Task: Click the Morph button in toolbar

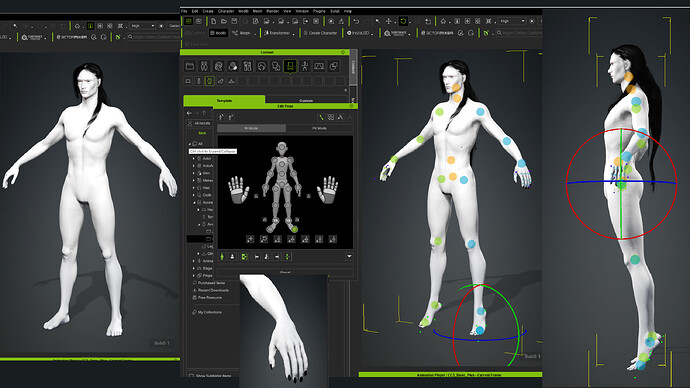Action: pyautogui.click(x=241, y=33)
